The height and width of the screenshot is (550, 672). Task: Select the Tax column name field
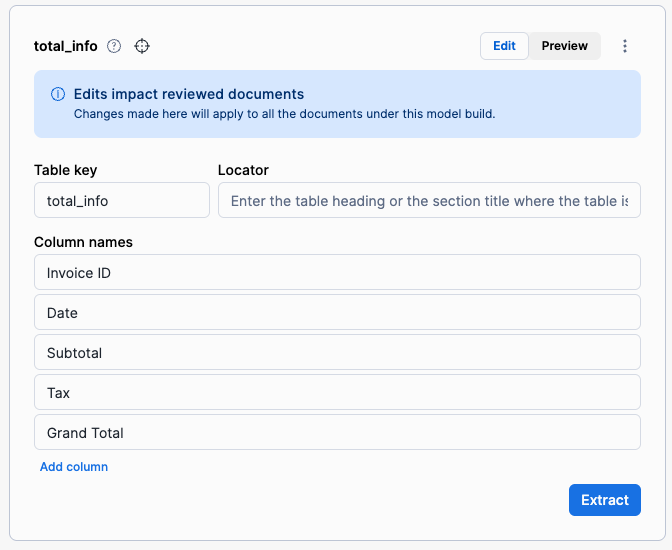(x=337, y=392)
